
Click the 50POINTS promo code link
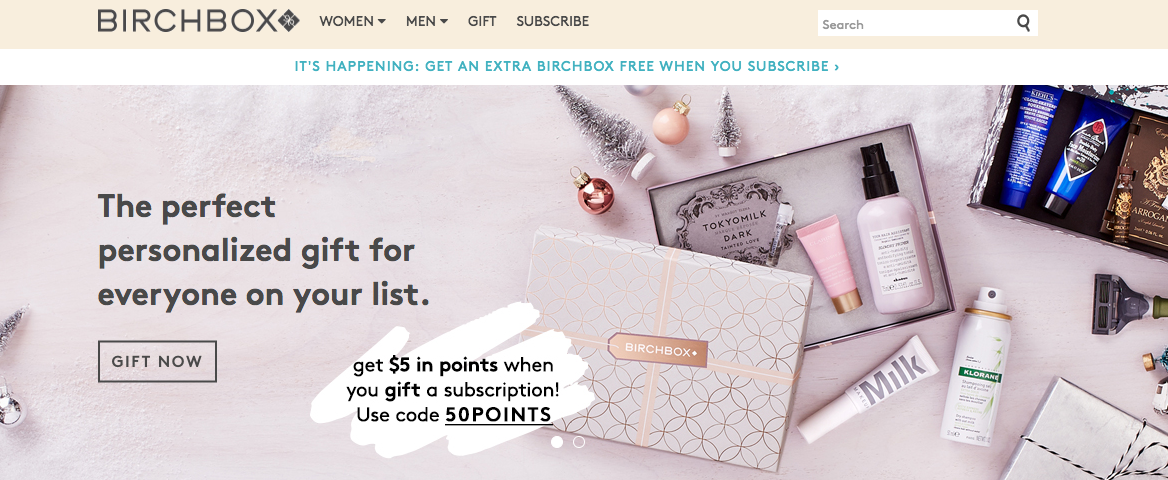[498, 415]
